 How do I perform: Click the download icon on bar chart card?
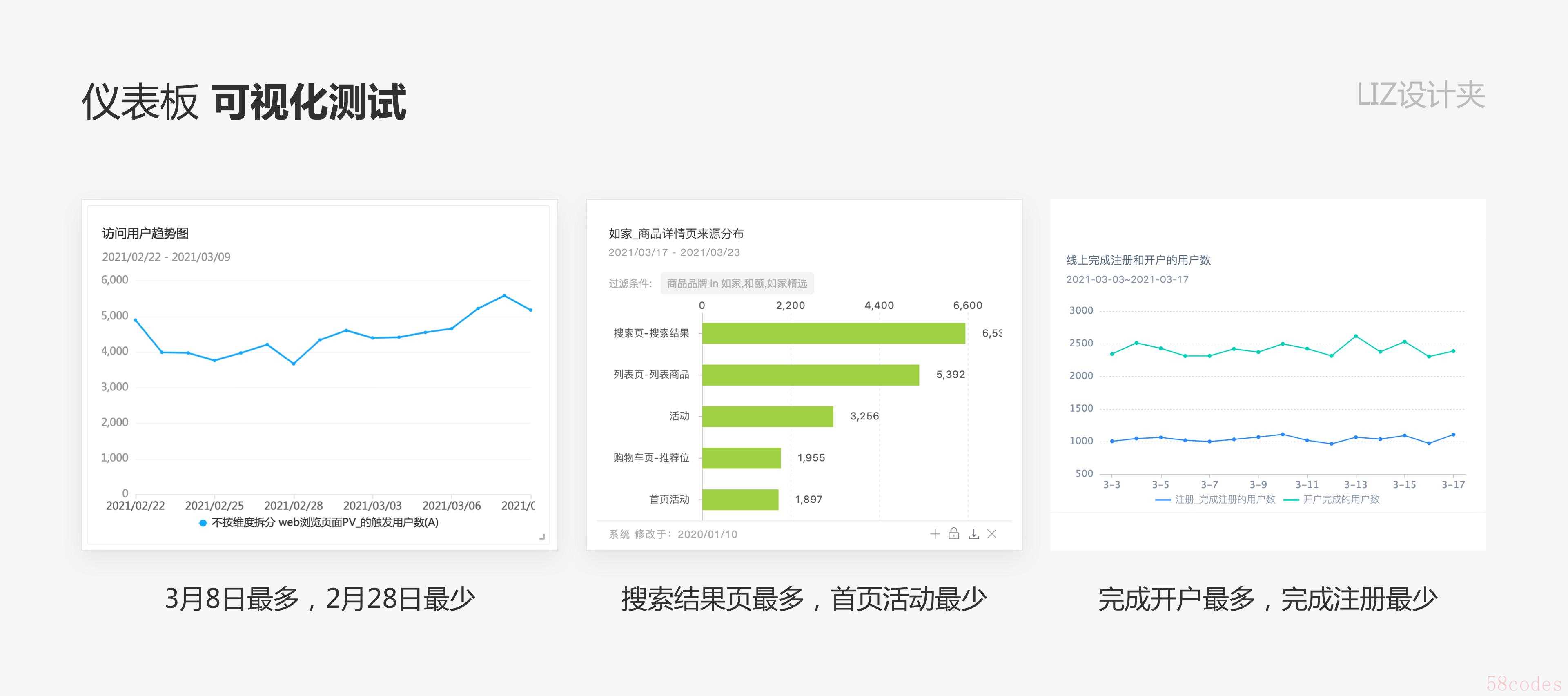[974, 534]
